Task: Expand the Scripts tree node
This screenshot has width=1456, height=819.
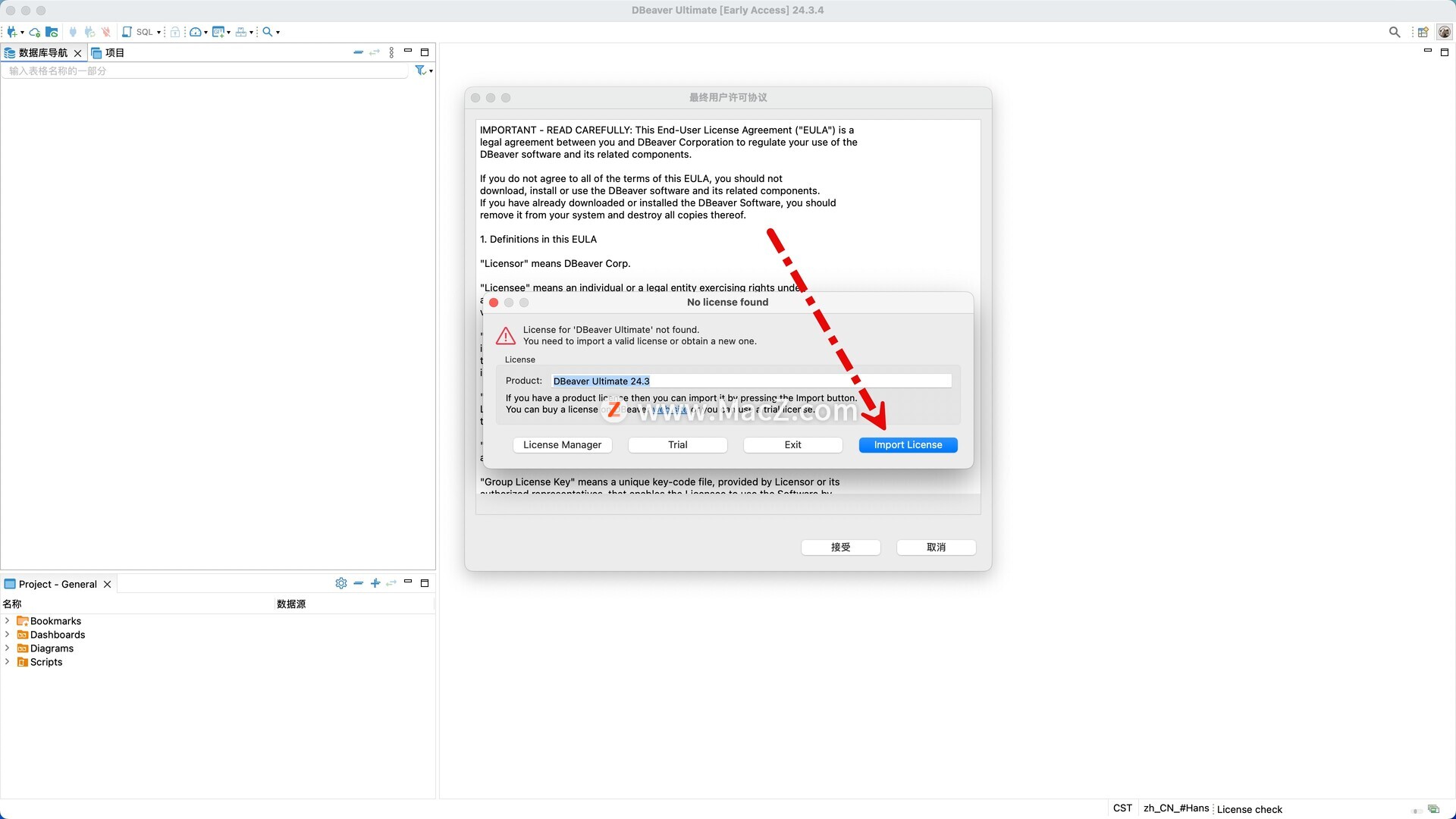Action: pos(8,662)
